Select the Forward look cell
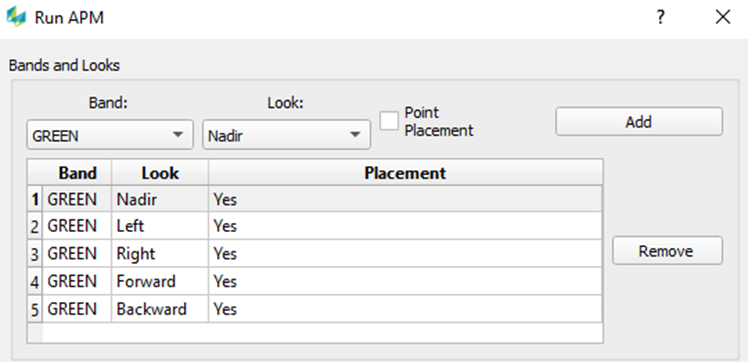 [160, 281]
